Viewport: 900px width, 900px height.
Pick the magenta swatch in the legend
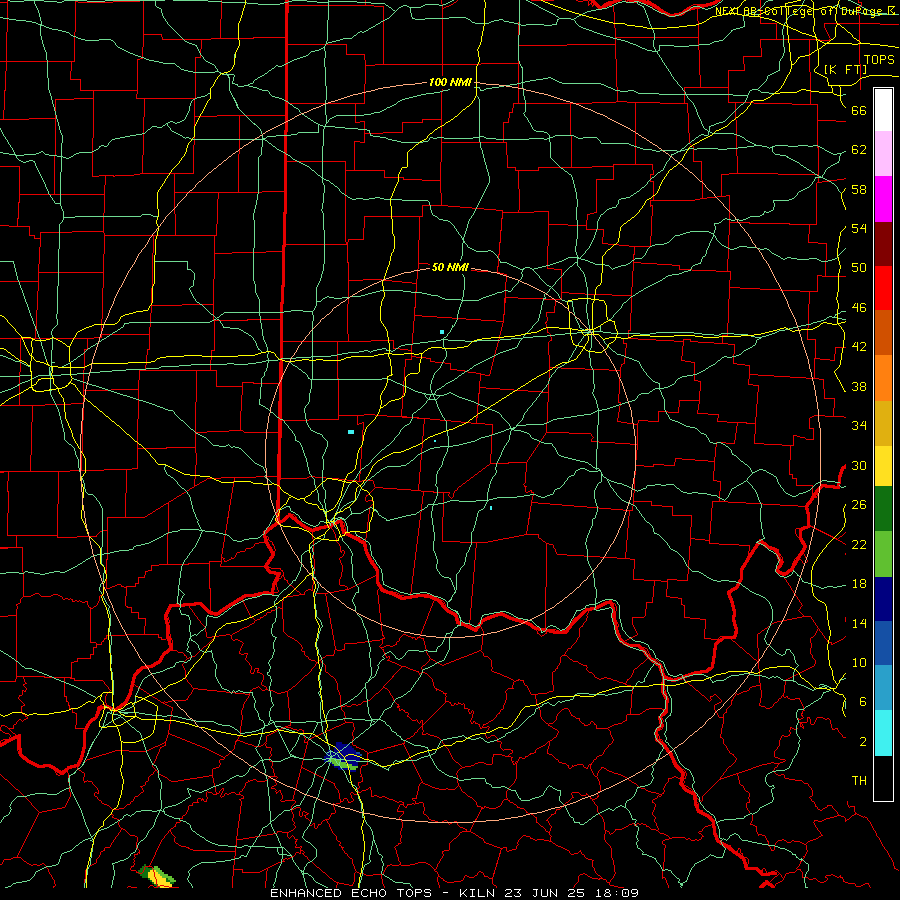pos(883,199)
